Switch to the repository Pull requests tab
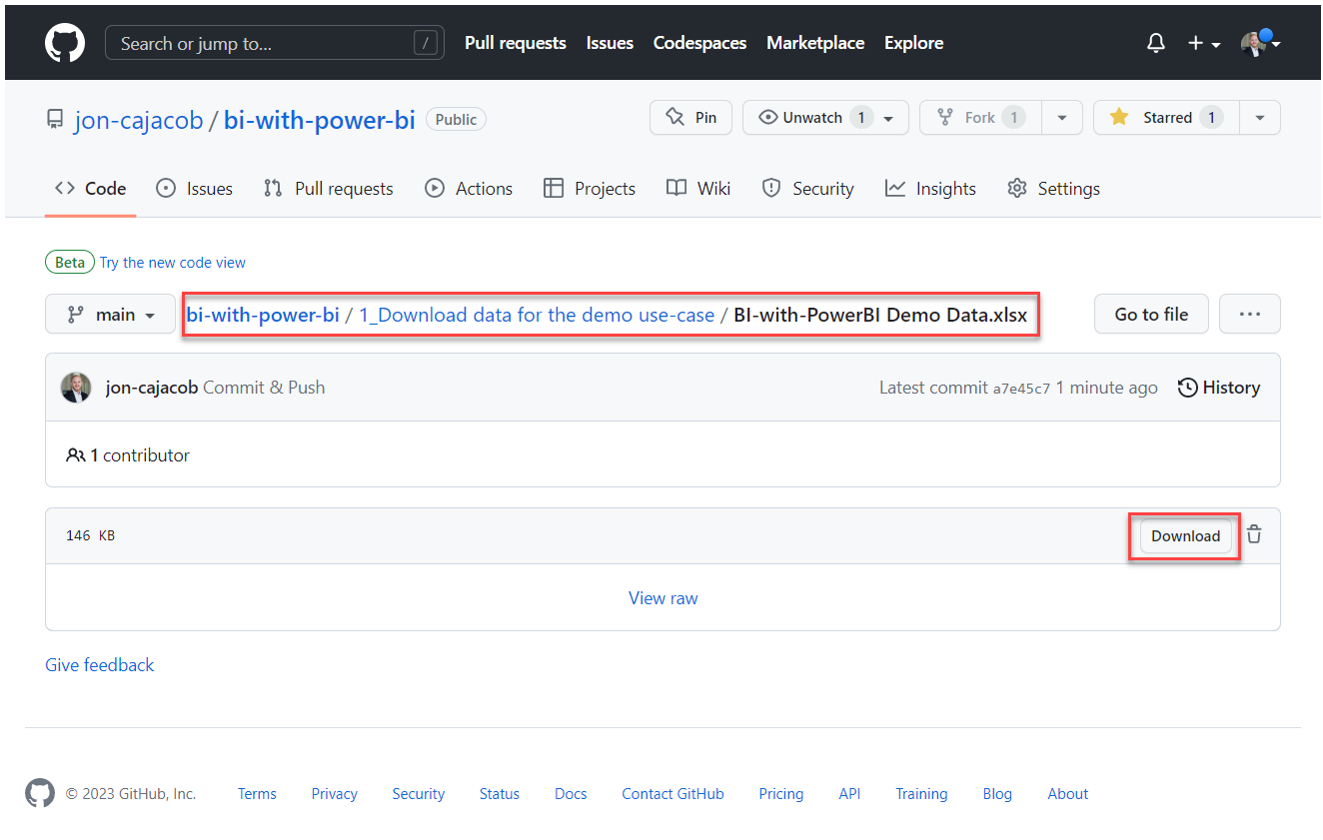 pos(329,188)
